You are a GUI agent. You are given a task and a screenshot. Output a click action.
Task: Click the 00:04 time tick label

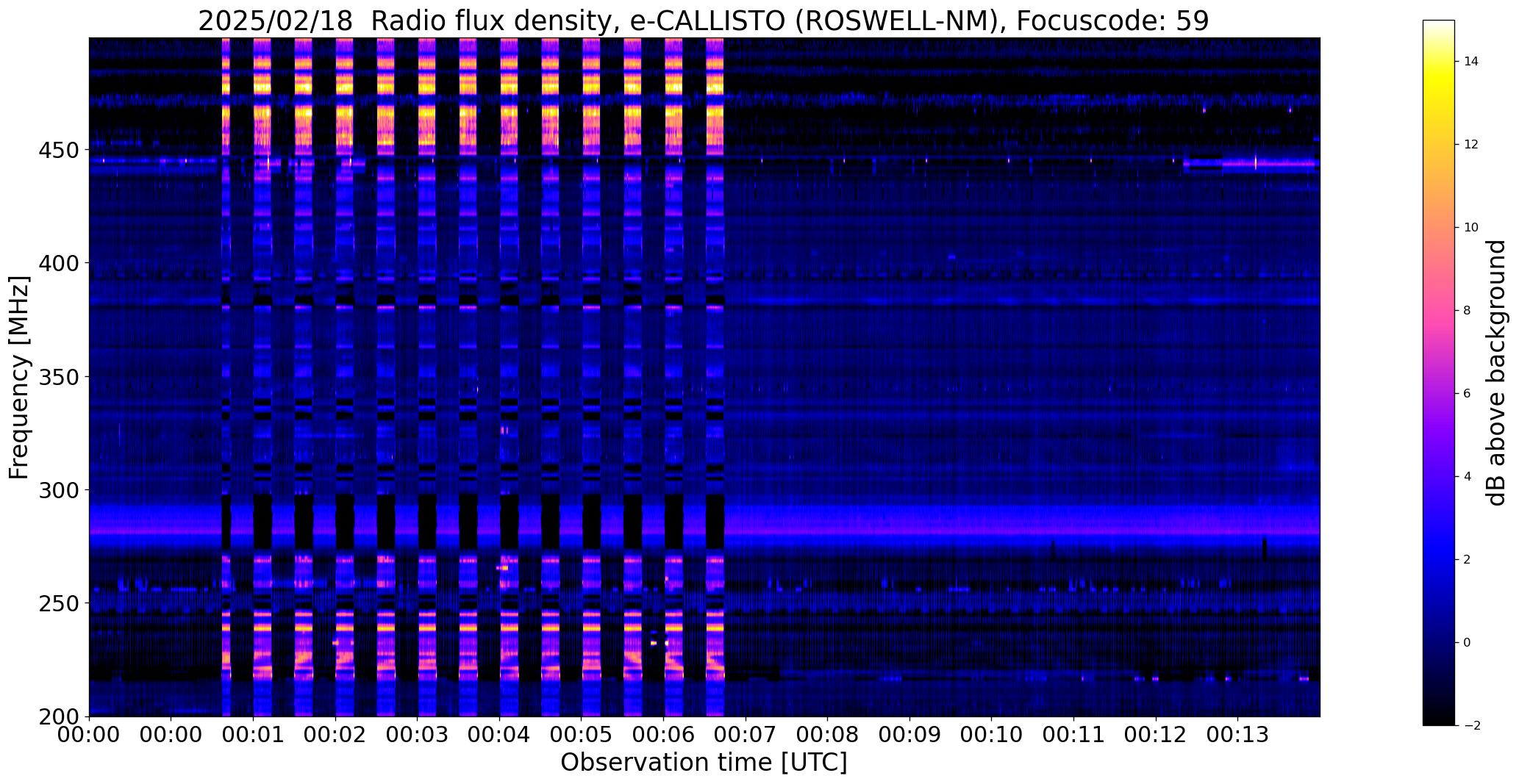pyautogui.click(x=500, y=735)
